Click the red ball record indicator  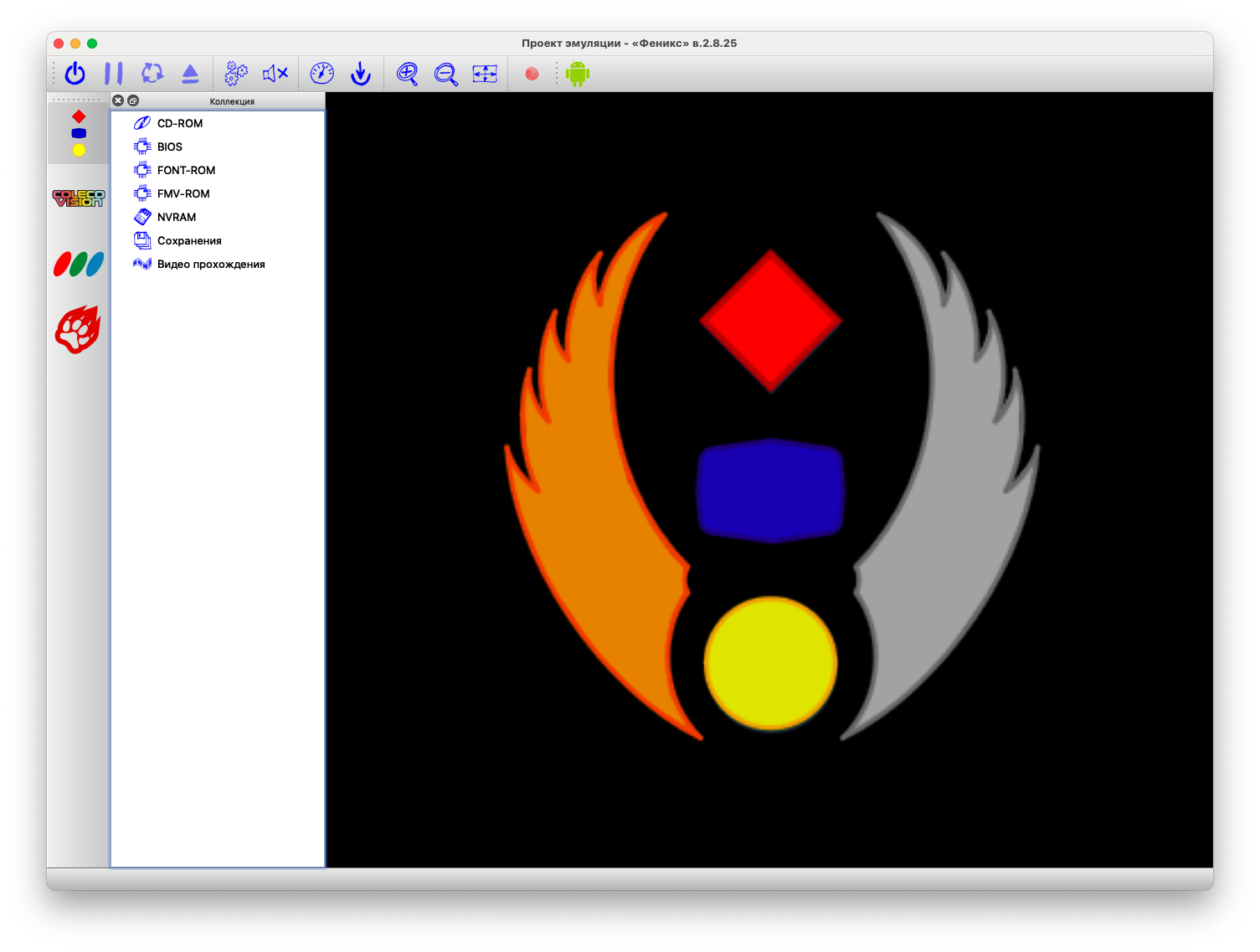(530, 74)
